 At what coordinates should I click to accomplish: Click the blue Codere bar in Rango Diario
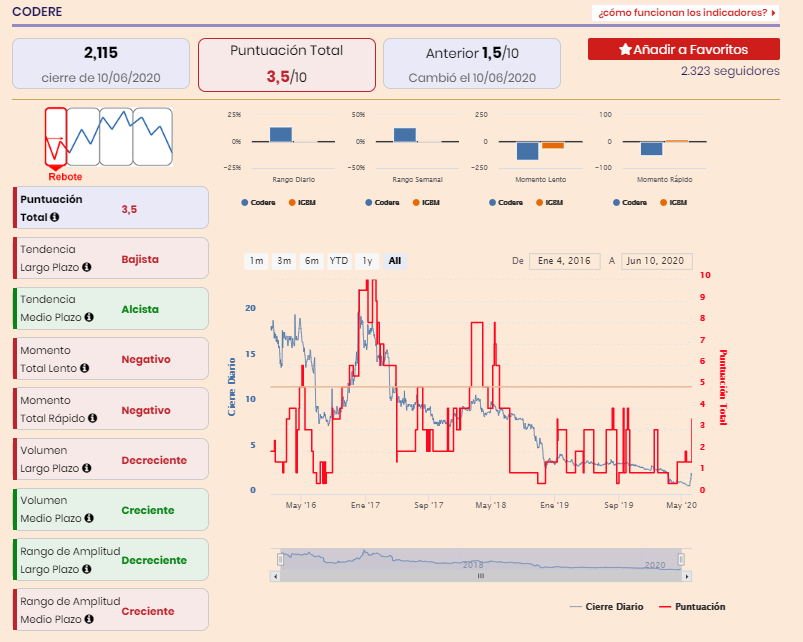(281, 135)
